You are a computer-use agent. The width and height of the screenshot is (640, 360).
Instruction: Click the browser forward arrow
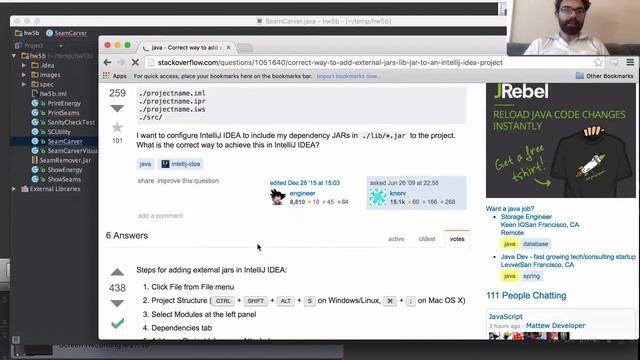(x=121, y=62)
